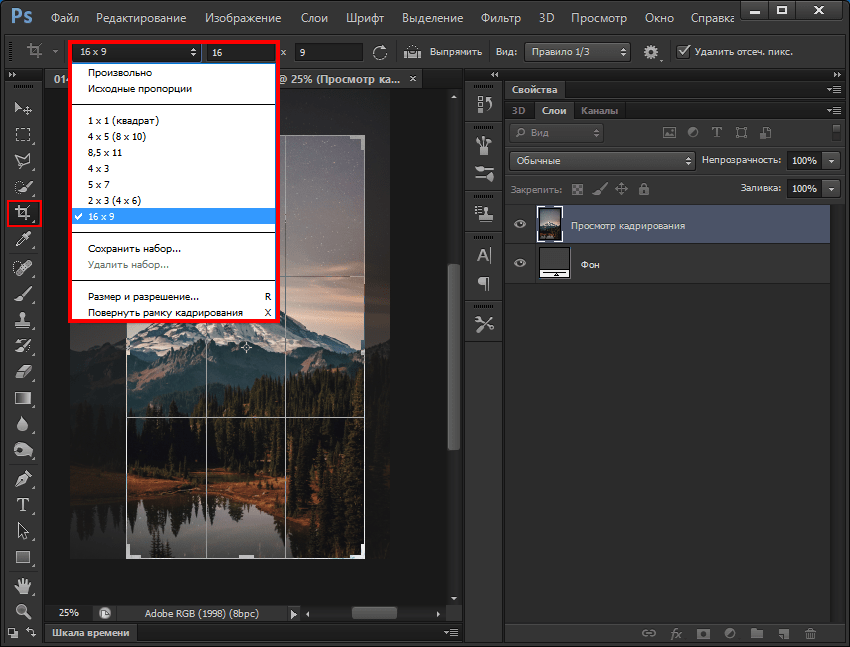This screenshot has width=850, height=647.
Task: Click the crop width field 16
Action: coord(240,53)
